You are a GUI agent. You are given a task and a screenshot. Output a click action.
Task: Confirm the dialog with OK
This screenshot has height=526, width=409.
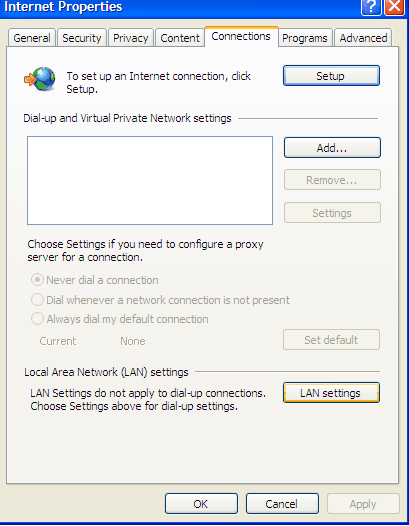(201, 504)
